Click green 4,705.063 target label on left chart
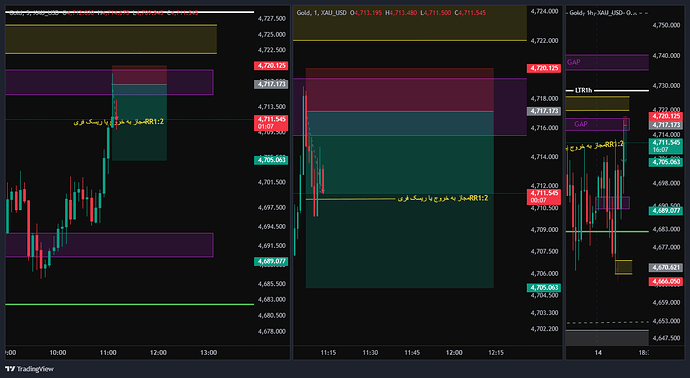 tap(271, 160)
